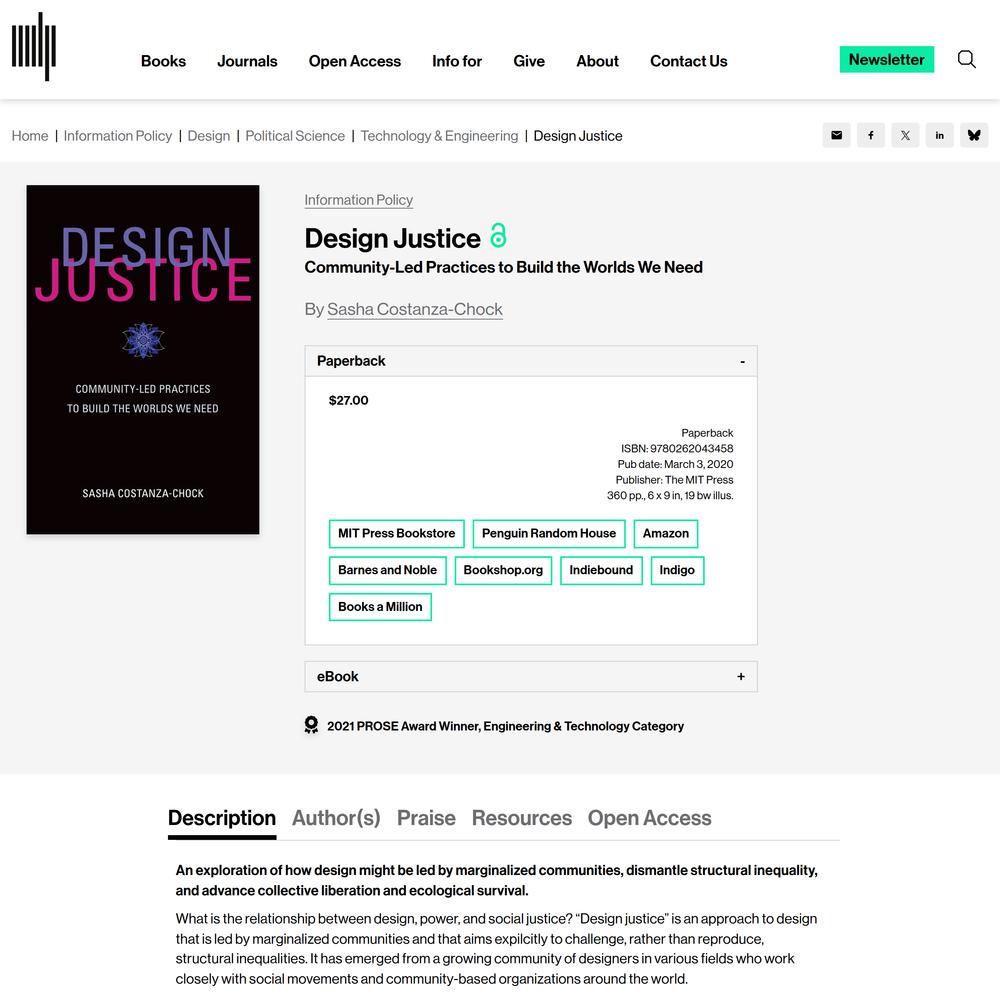Switch to the Author(s) tab
Image resolution: width=1000 pixels, height=1000 pixels.
coord(336,818)
